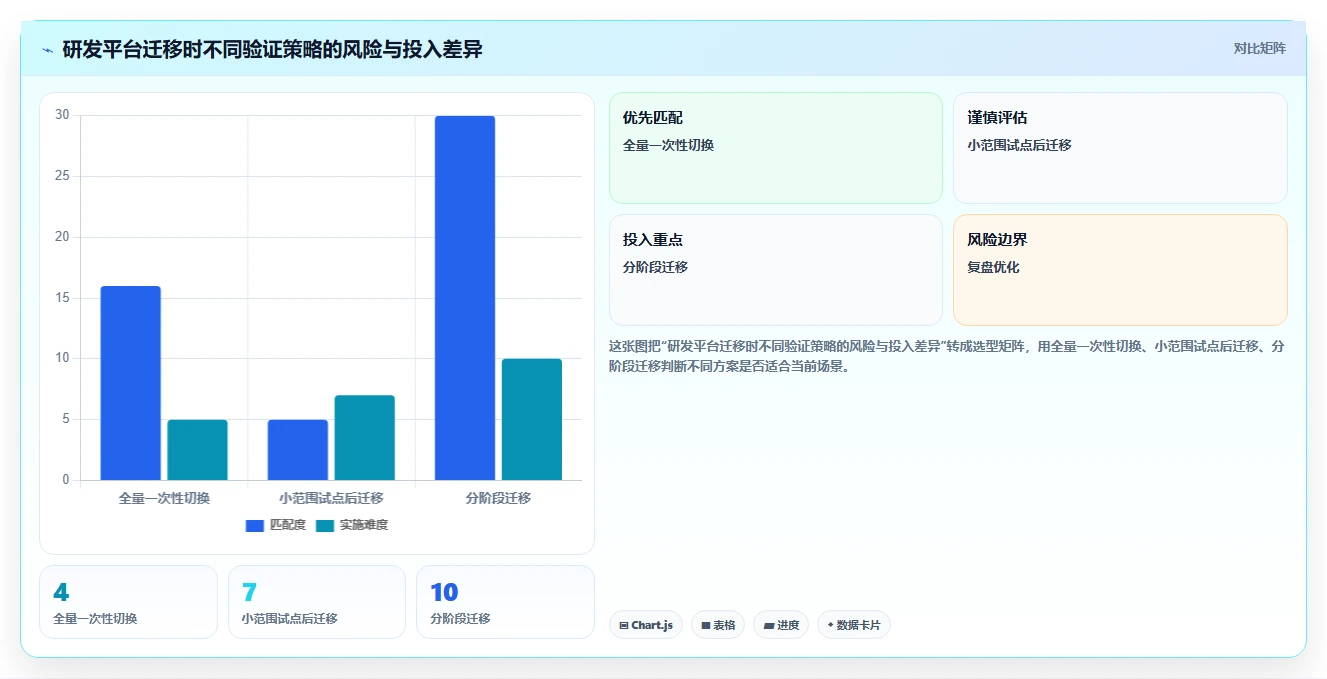Click the icon inside the 表格 tag
The height and width of the screenshot is (679, 1327).
pos(706,625)
